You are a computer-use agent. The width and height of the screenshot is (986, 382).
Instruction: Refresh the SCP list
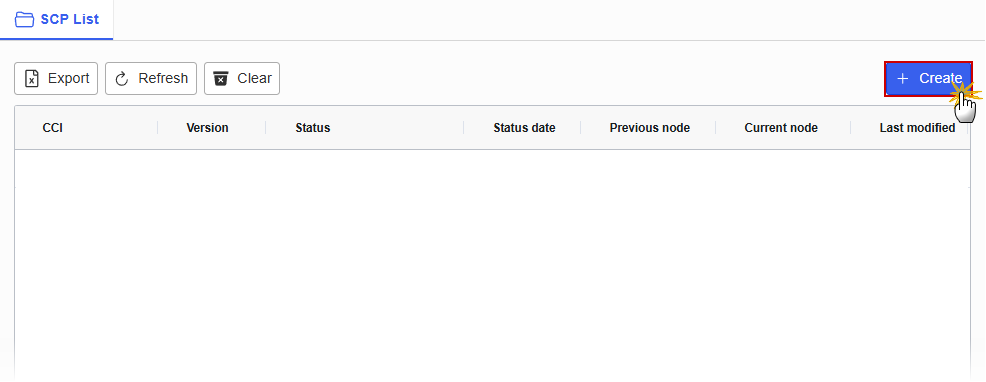coord(151,79)
